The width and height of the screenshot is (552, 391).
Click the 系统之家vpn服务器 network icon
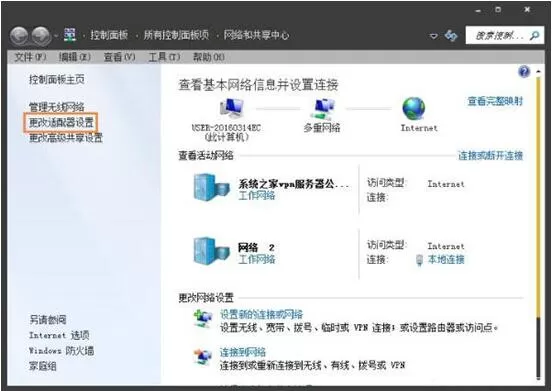click(x=211, y=187)
